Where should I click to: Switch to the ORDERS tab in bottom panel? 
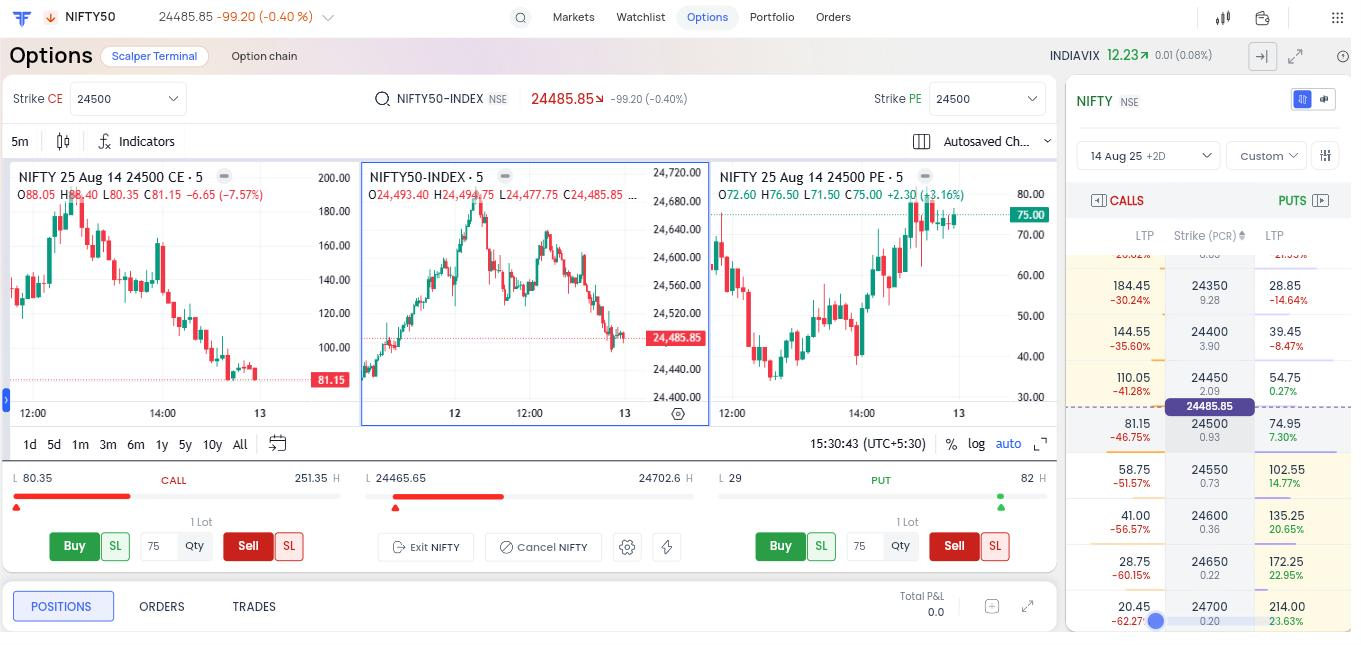(x=161, y=606)
